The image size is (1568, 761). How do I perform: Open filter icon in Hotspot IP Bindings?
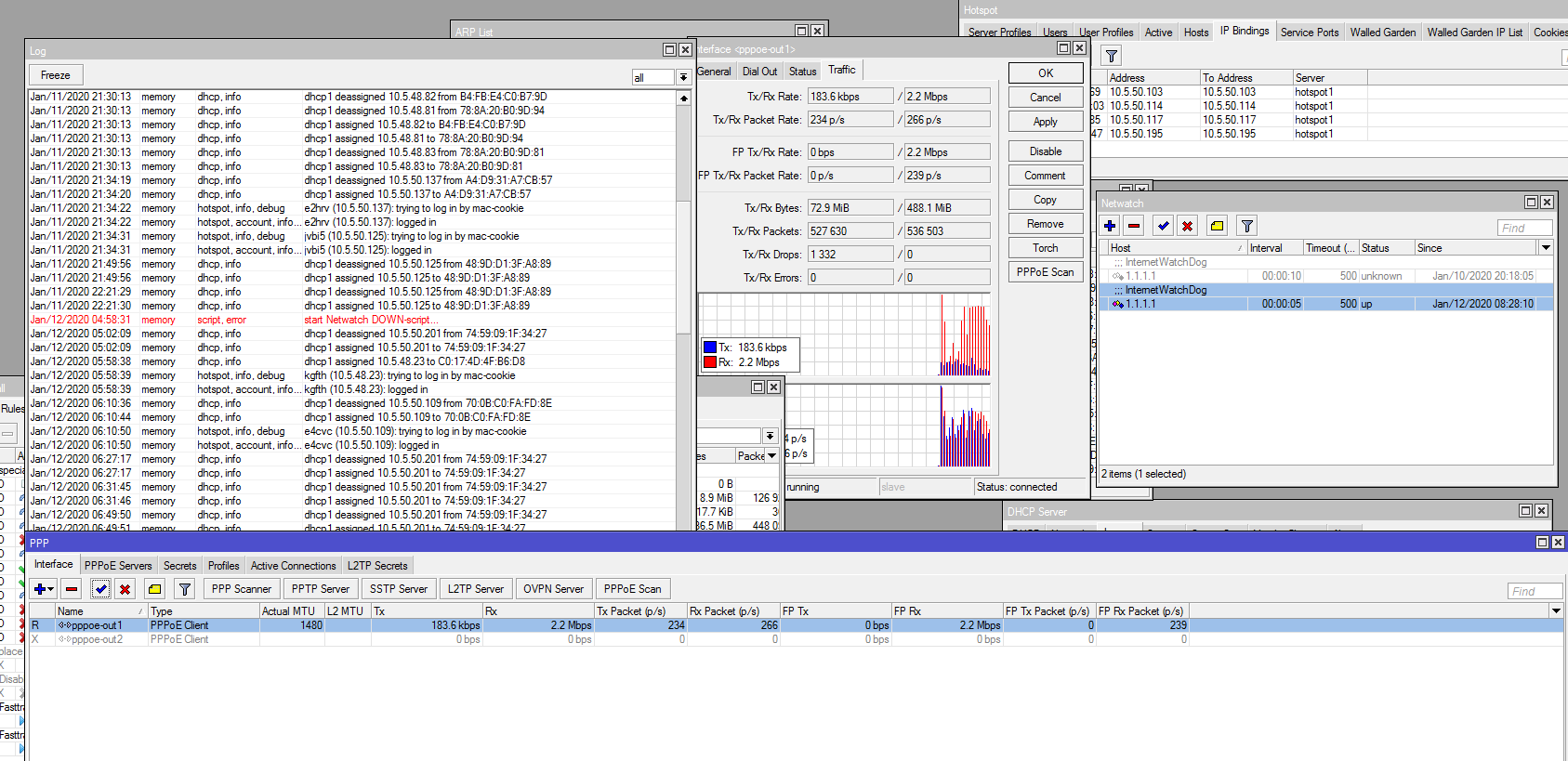click(x=1112, y=56)
